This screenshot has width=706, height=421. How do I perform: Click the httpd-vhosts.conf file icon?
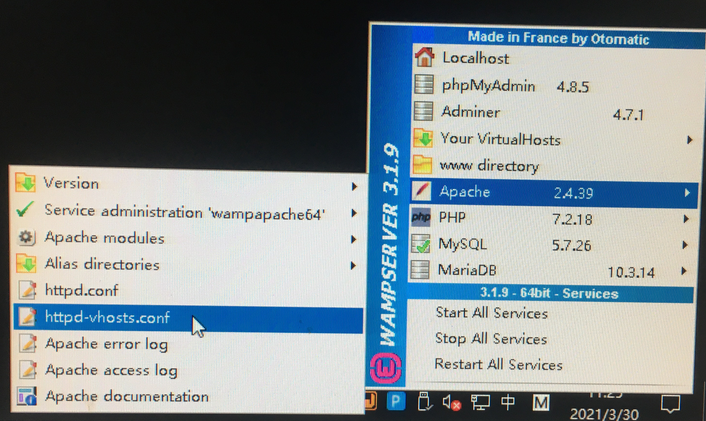coord(26,318)
